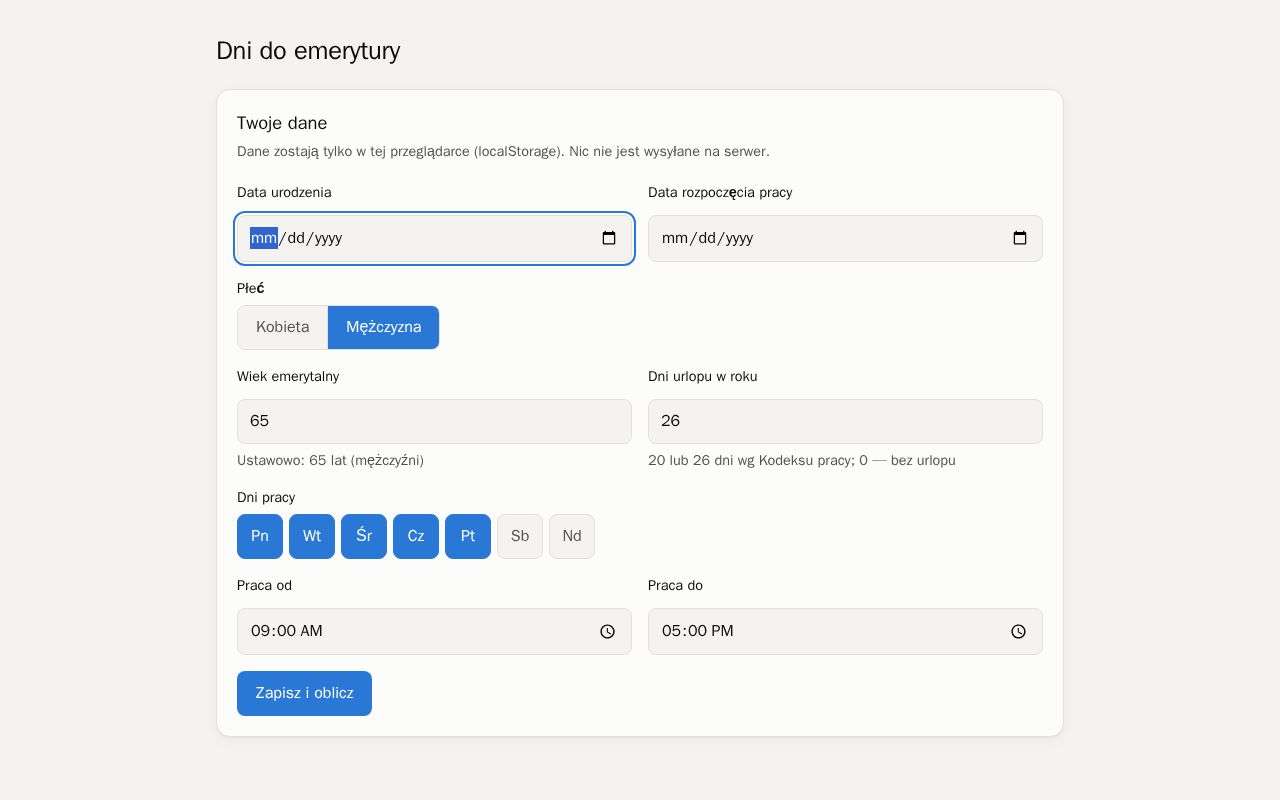Click the 'Twoje dane' section title
Screen dimensions: 1280x800
[282, 123]
